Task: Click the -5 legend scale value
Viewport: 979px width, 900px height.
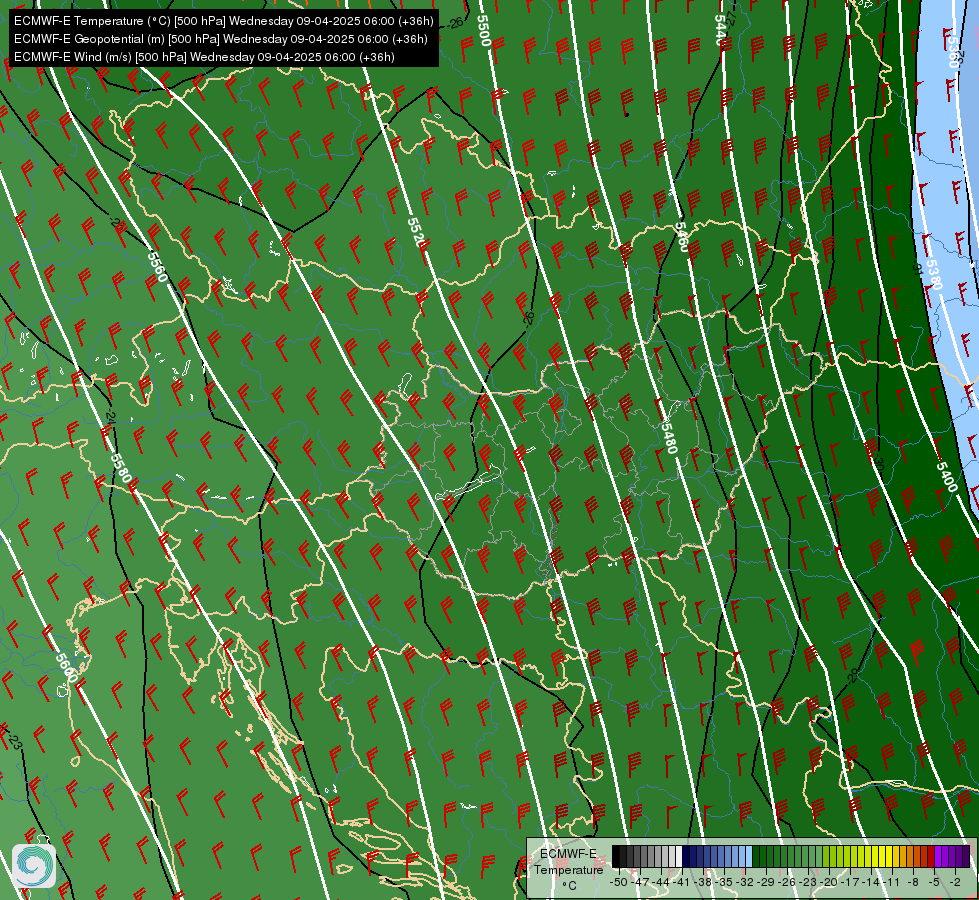Action: [934, 882]
